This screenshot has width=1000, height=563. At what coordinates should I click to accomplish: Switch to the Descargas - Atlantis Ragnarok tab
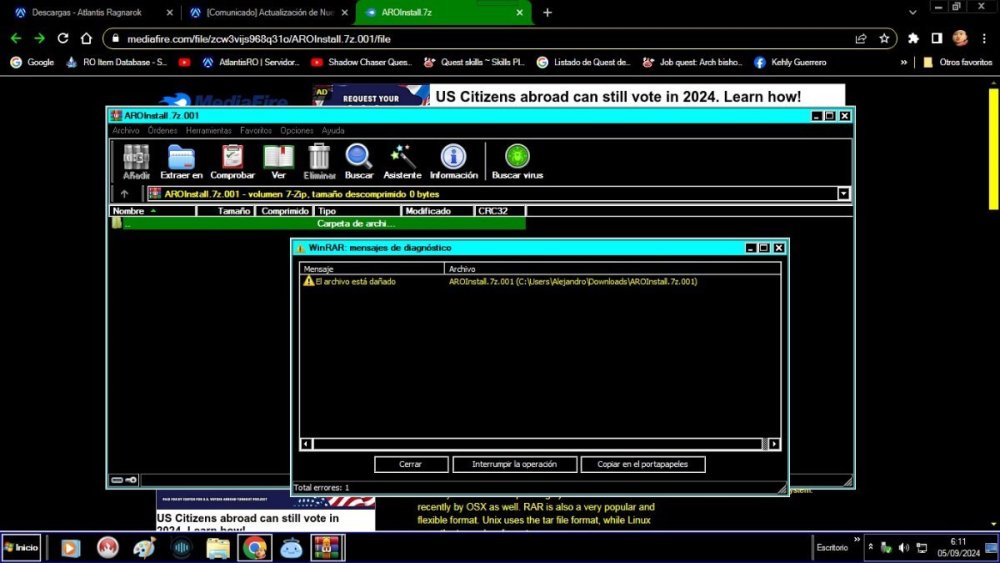88,12
